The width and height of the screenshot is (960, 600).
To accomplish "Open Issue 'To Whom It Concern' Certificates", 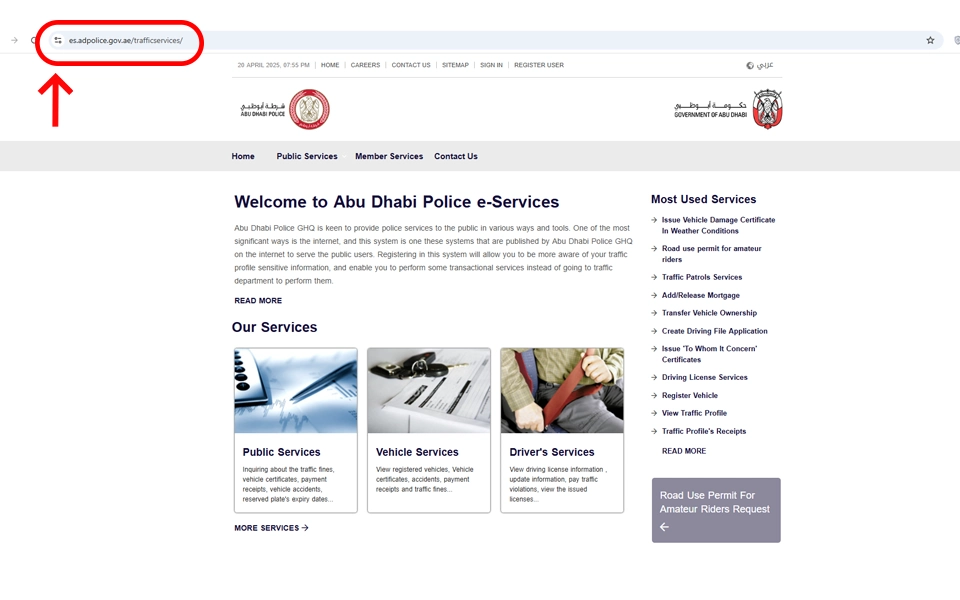I will point(709,354).
